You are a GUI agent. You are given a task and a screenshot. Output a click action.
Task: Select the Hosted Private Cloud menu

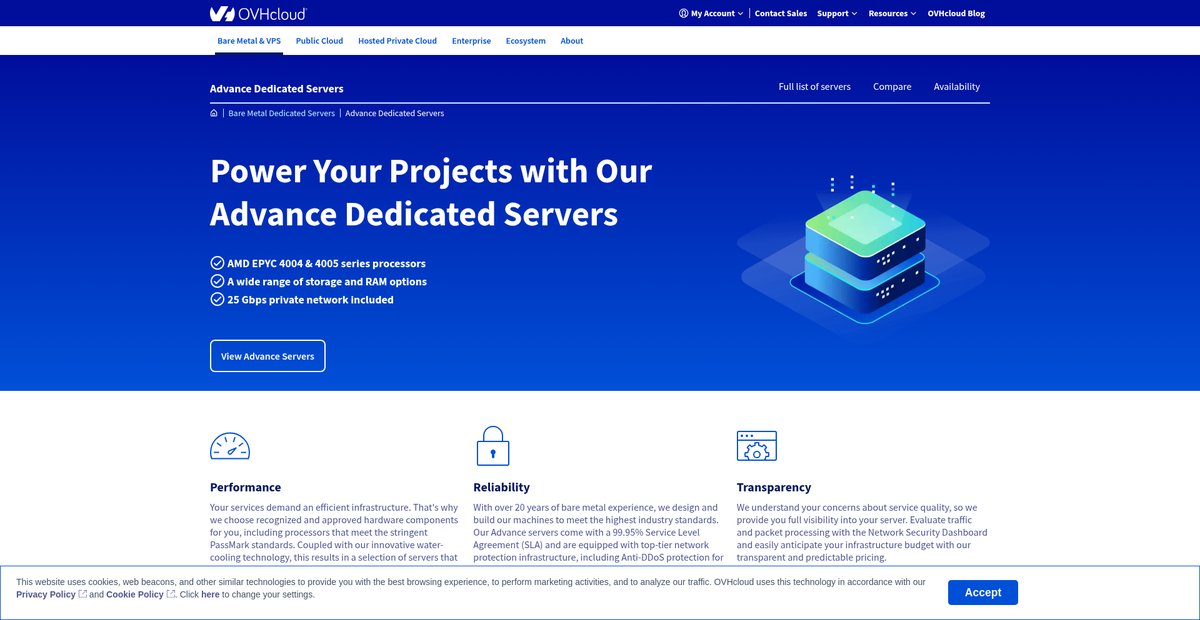pos(397,41)
